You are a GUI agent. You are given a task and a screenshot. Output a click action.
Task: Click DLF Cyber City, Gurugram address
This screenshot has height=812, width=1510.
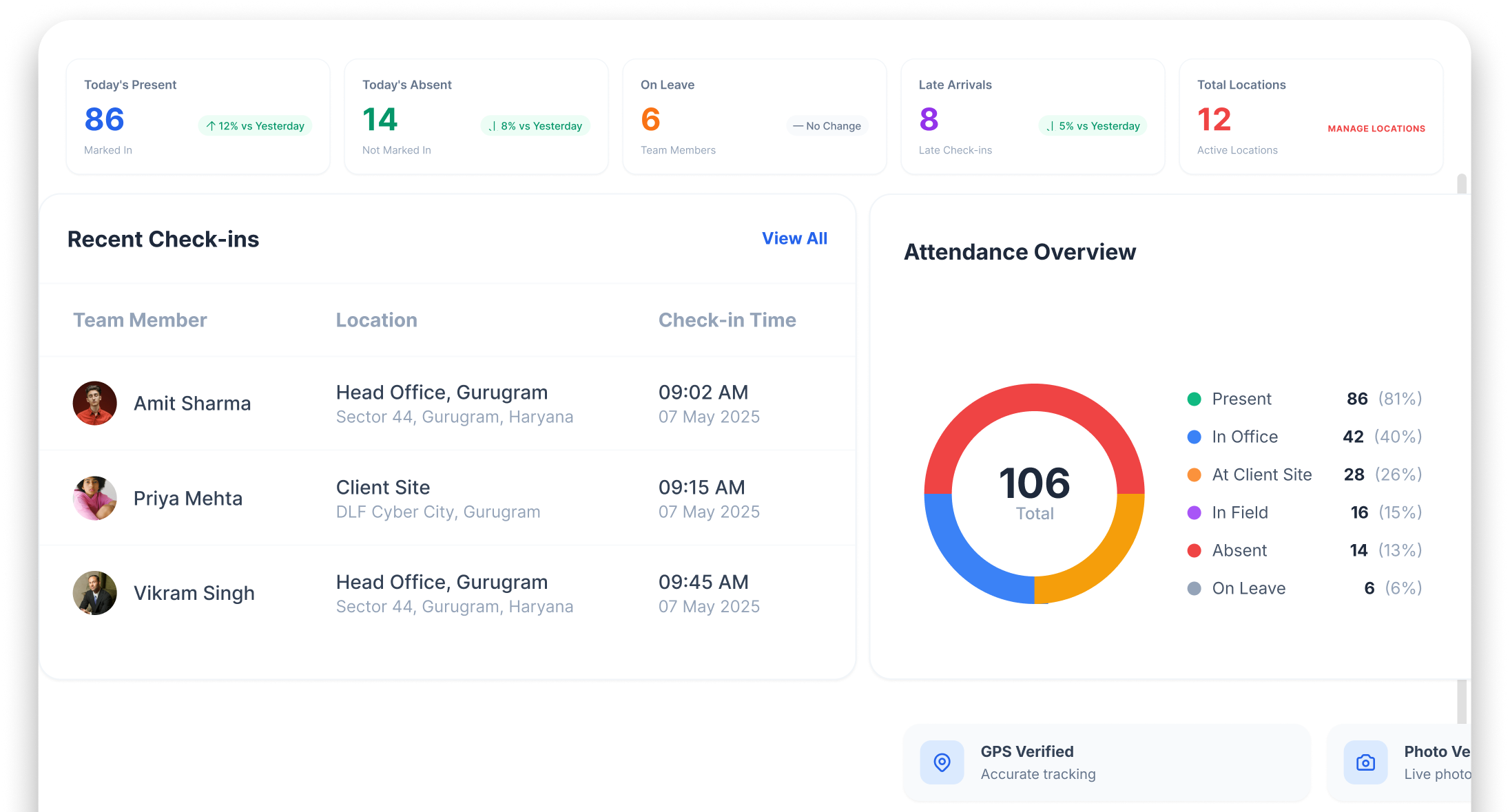point(438,512)
